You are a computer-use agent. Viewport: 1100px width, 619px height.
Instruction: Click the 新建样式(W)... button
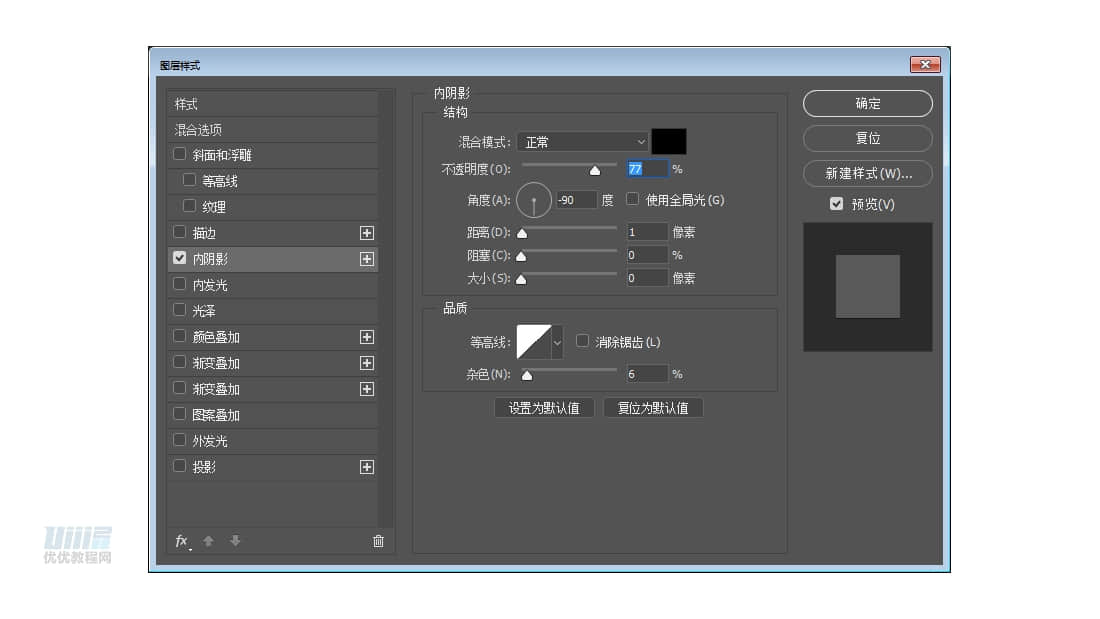point(868,173)
